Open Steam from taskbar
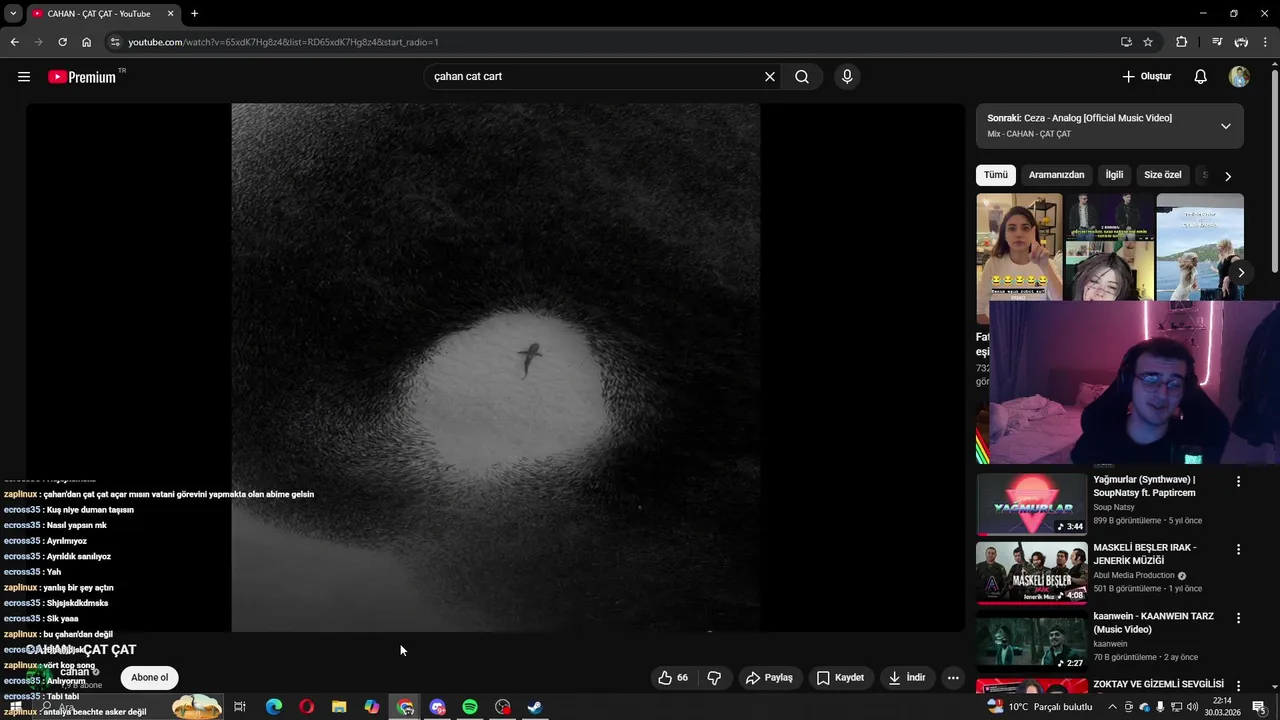1280x720 pixels. (535, 707)
